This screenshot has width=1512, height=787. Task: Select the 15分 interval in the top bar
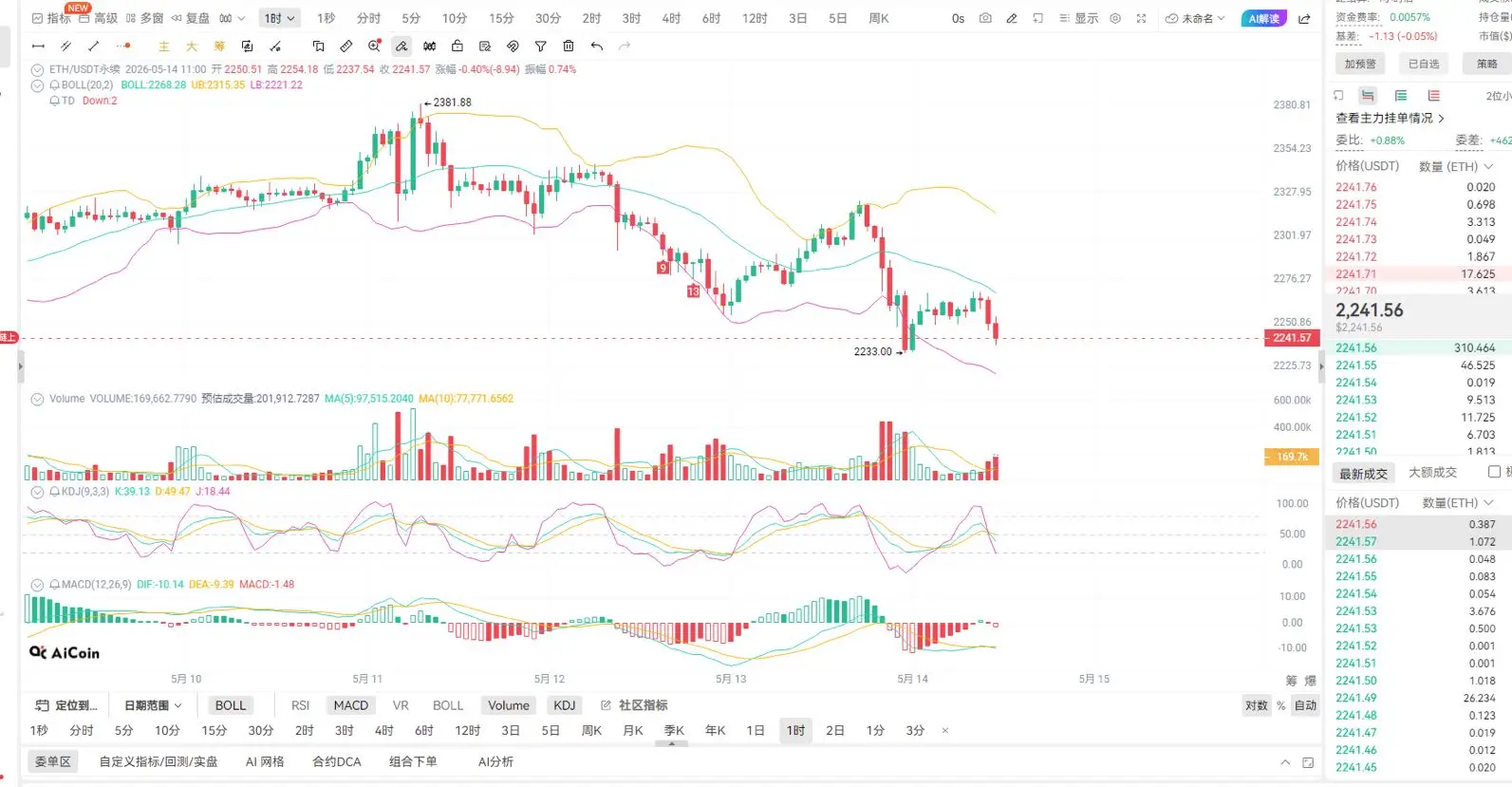tap(501, 18)
